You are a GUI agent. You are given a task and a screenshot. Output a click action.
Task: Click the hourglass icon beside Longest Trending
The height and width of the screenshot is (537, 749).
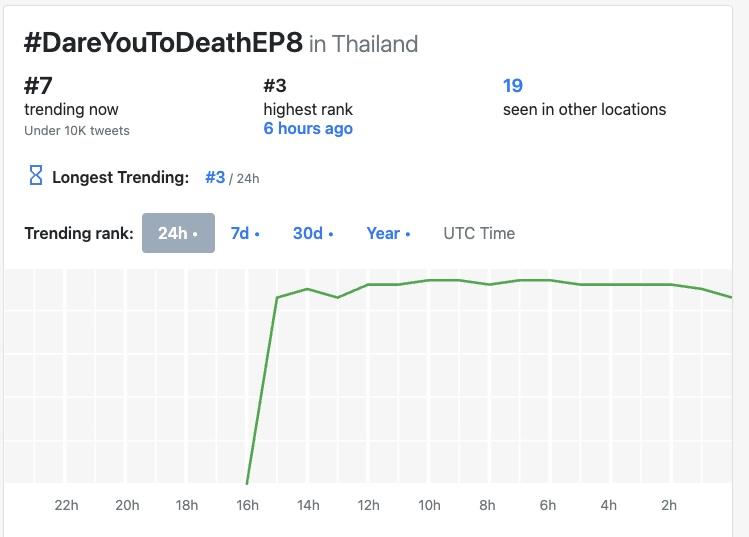click(35, 177)
